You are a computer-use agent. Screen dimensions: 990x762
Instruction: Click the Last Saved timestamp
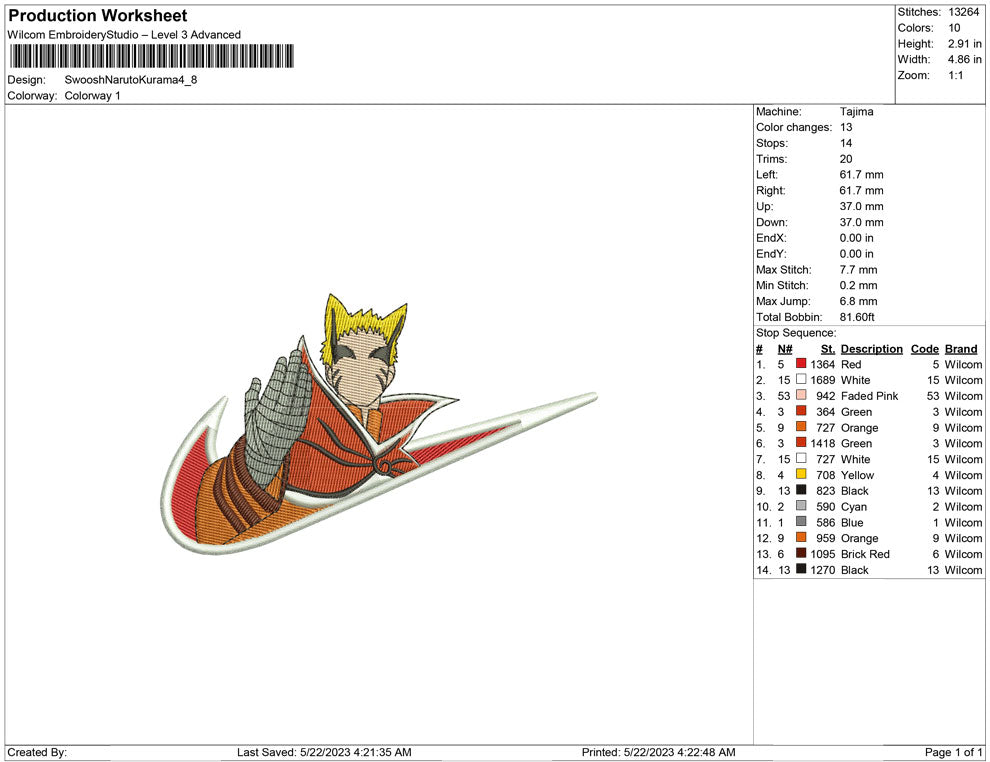tap(324, 752)
